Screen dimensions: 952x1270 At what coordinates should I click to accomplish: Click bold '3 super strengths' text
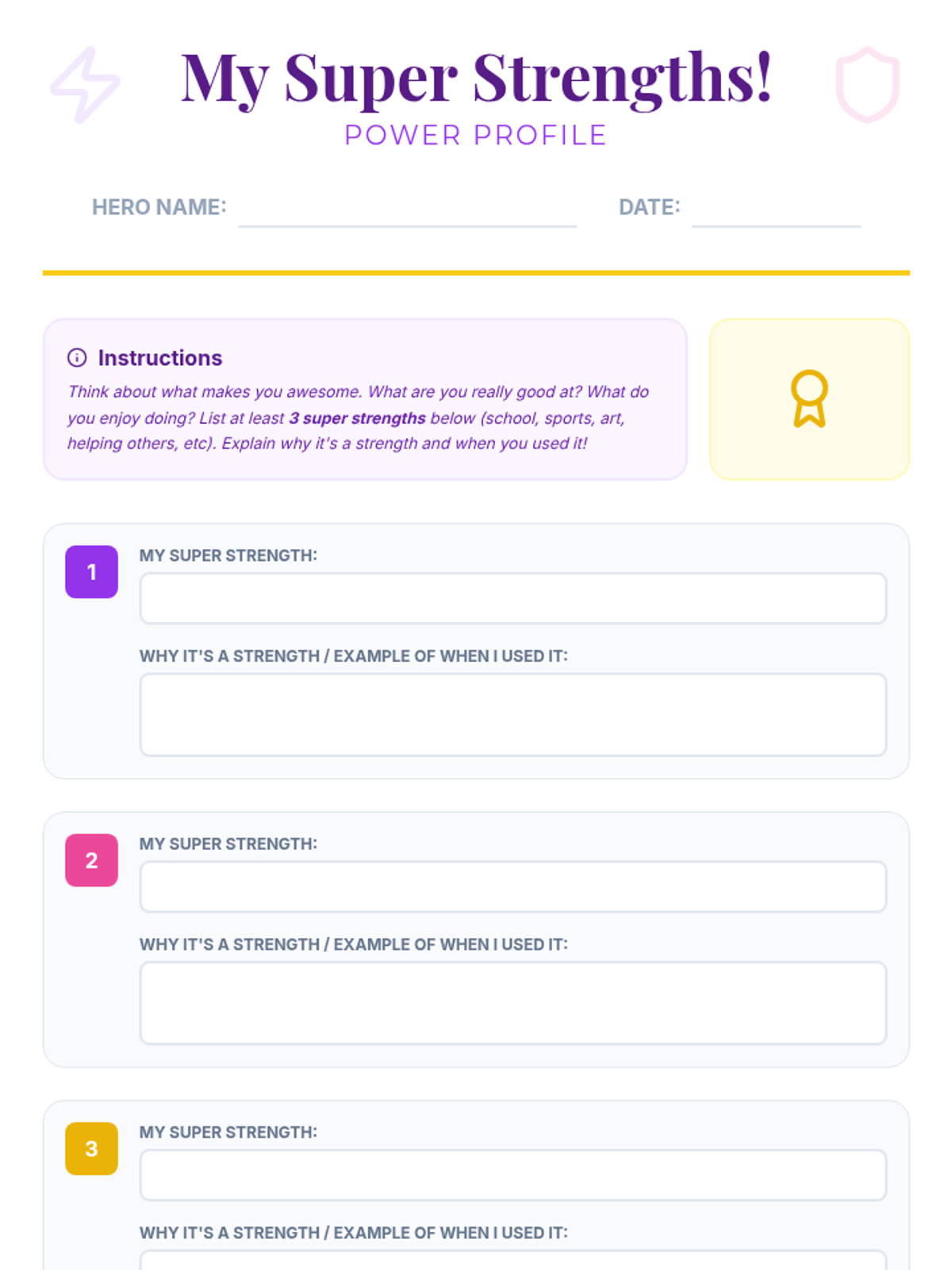[357, 418]
